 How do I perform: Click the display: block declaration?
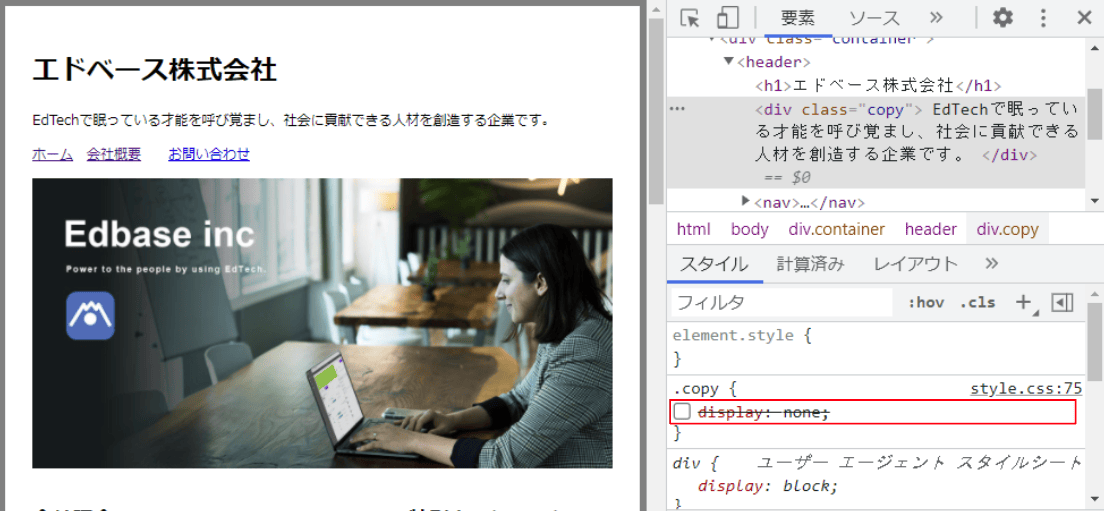pyautogui.click(x=768, y=486)
